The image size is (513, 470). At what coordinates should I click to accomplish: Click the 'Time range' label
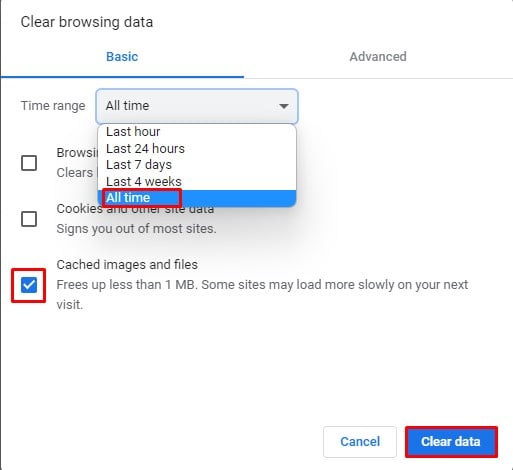coord(53,106)
